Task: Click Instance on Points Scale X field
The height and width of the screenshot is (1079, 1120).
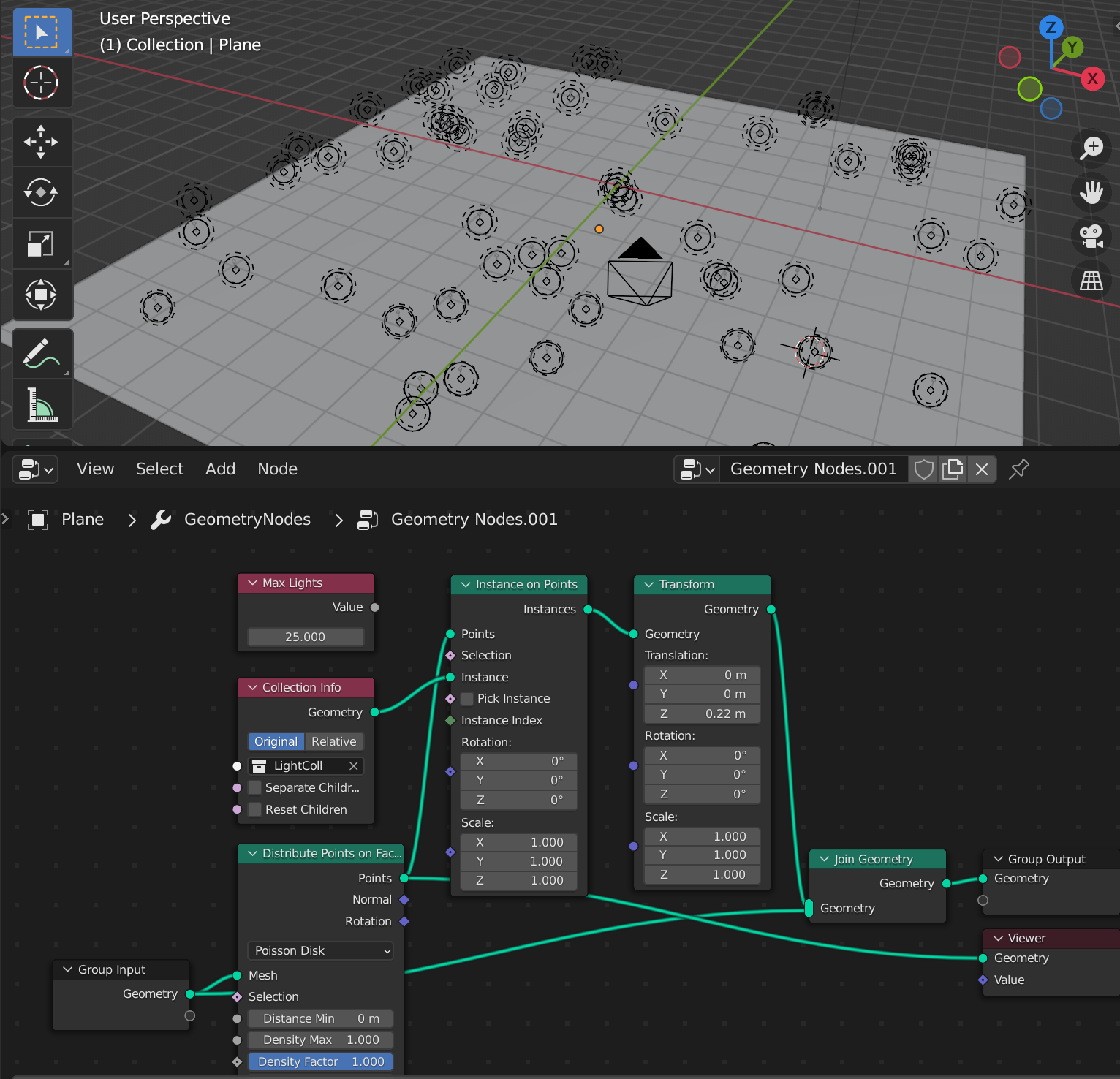Action: click(x=519, y=843)
